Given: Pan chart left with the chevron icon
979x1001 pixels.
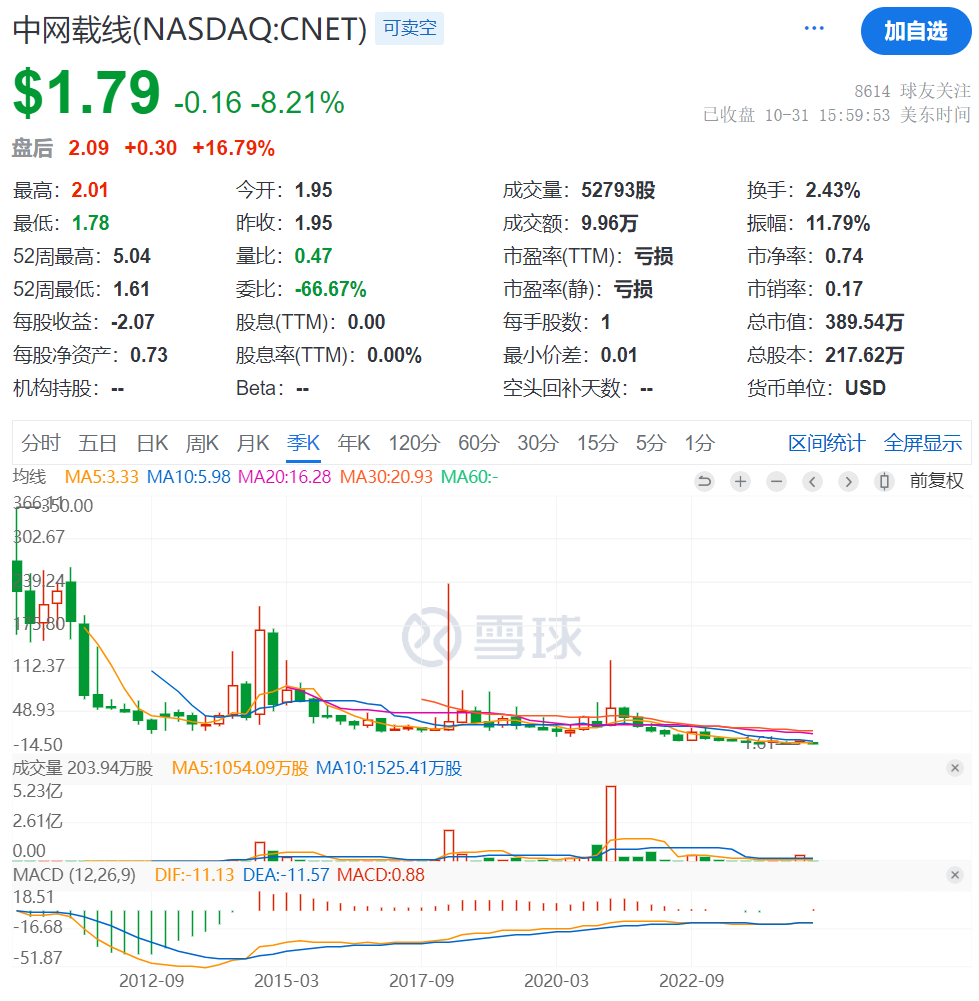Looking at the screenshot, I should point(812,481).
